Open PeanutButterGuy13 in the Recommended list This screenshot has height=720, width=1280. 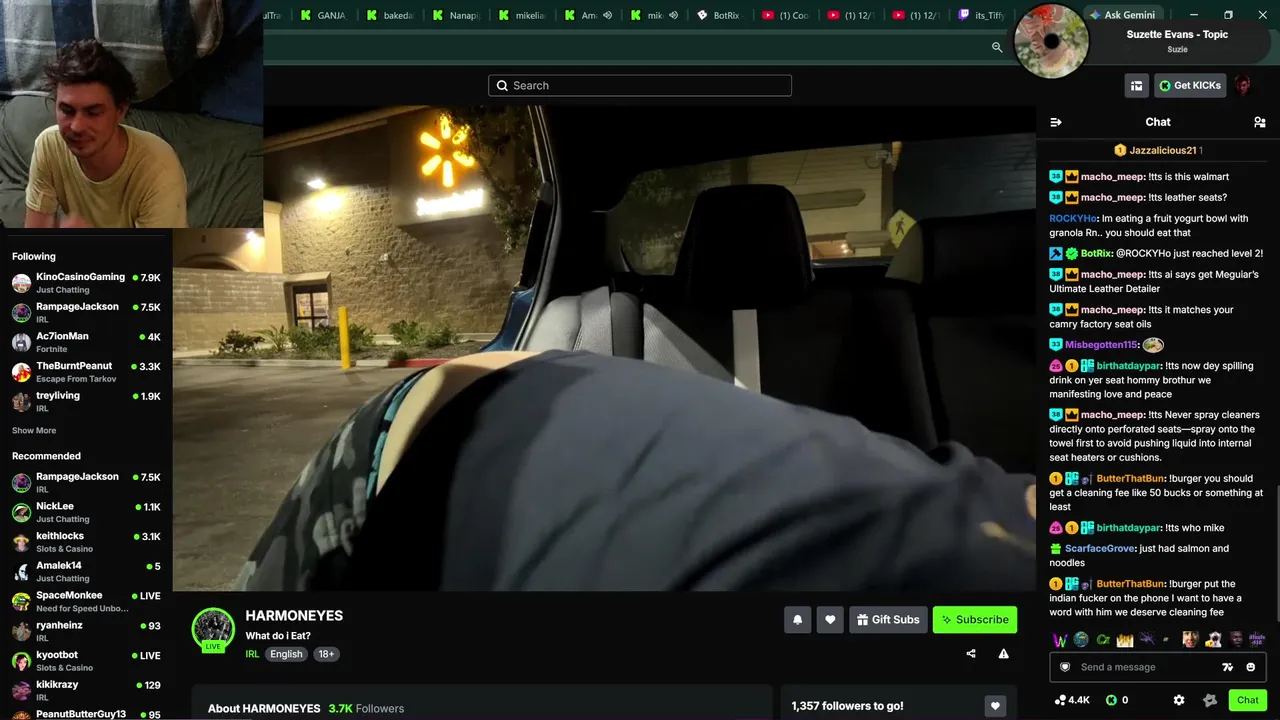pos(86,714)
